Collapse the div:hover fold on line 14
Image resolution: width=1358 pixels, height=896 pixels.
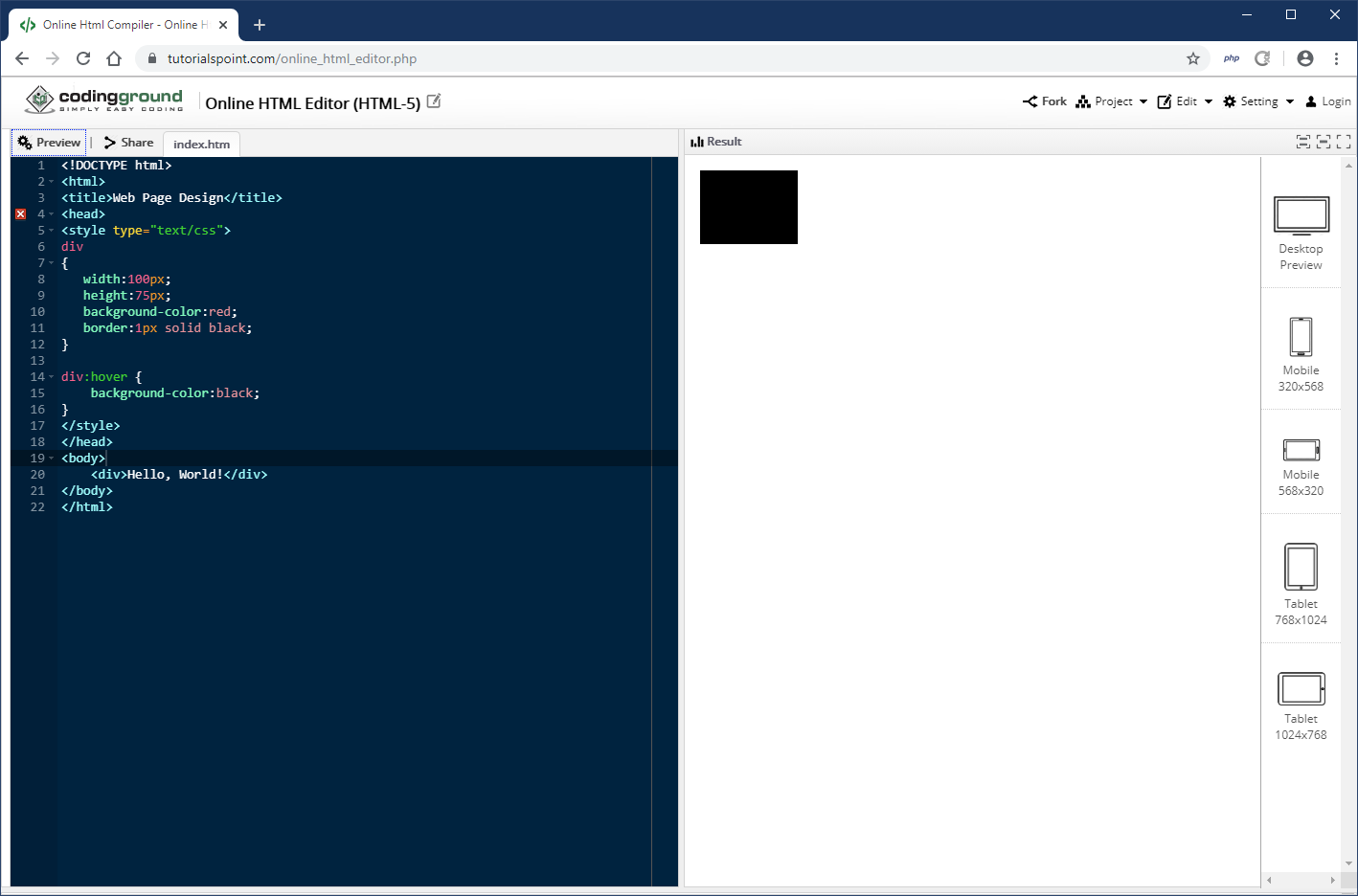51,377
